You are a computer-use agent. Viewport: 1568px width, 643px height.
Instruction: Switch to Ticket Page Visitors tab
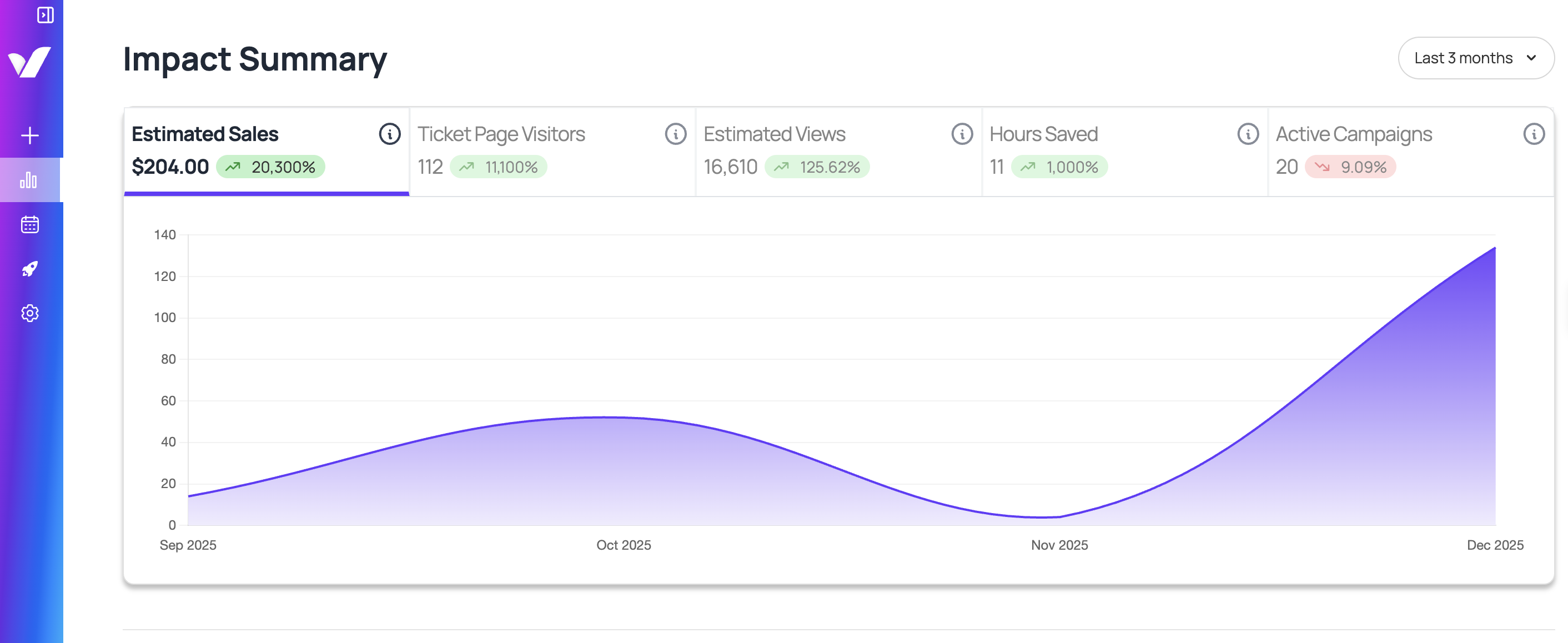click(x=501, y=134)
